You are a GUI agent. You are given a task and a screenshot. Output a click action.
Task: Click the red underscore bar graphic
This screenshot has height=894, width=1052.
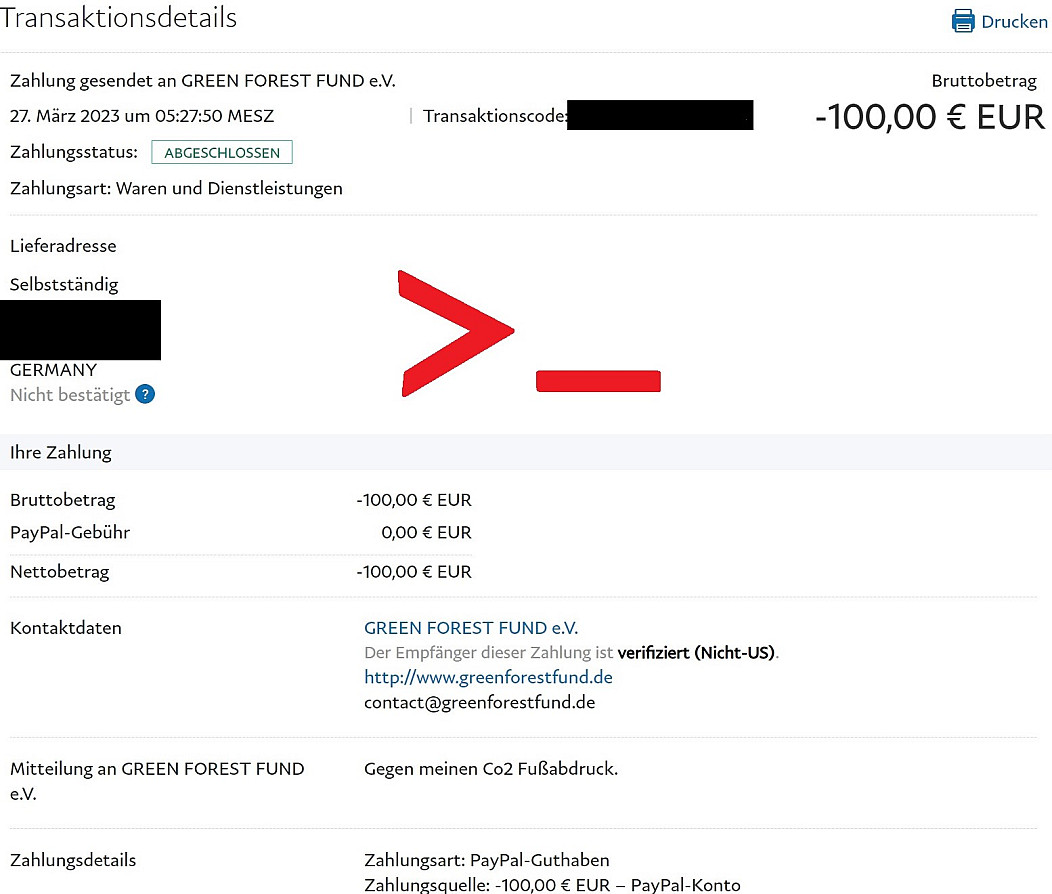(598, 380)
